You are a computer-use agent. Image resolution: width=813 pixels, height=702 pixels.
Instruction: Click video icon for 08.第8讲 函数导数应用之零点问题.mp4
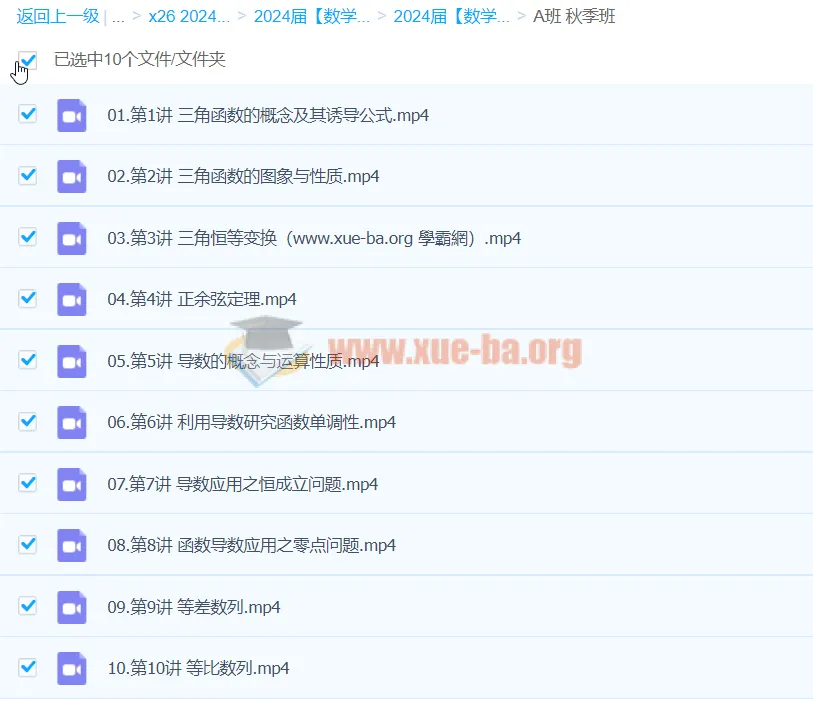pos(72,545)
